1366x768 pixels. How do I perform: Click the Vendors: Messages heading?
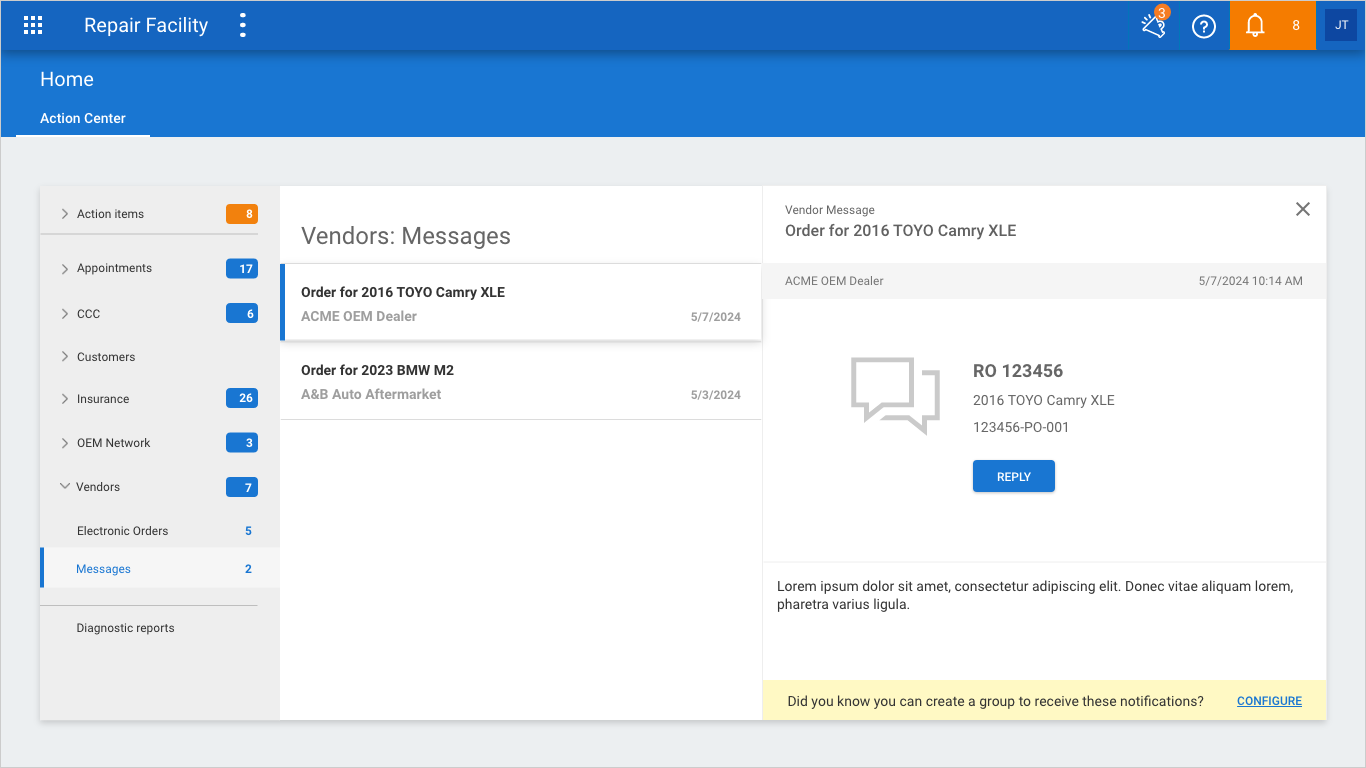[x=406, y=236]
